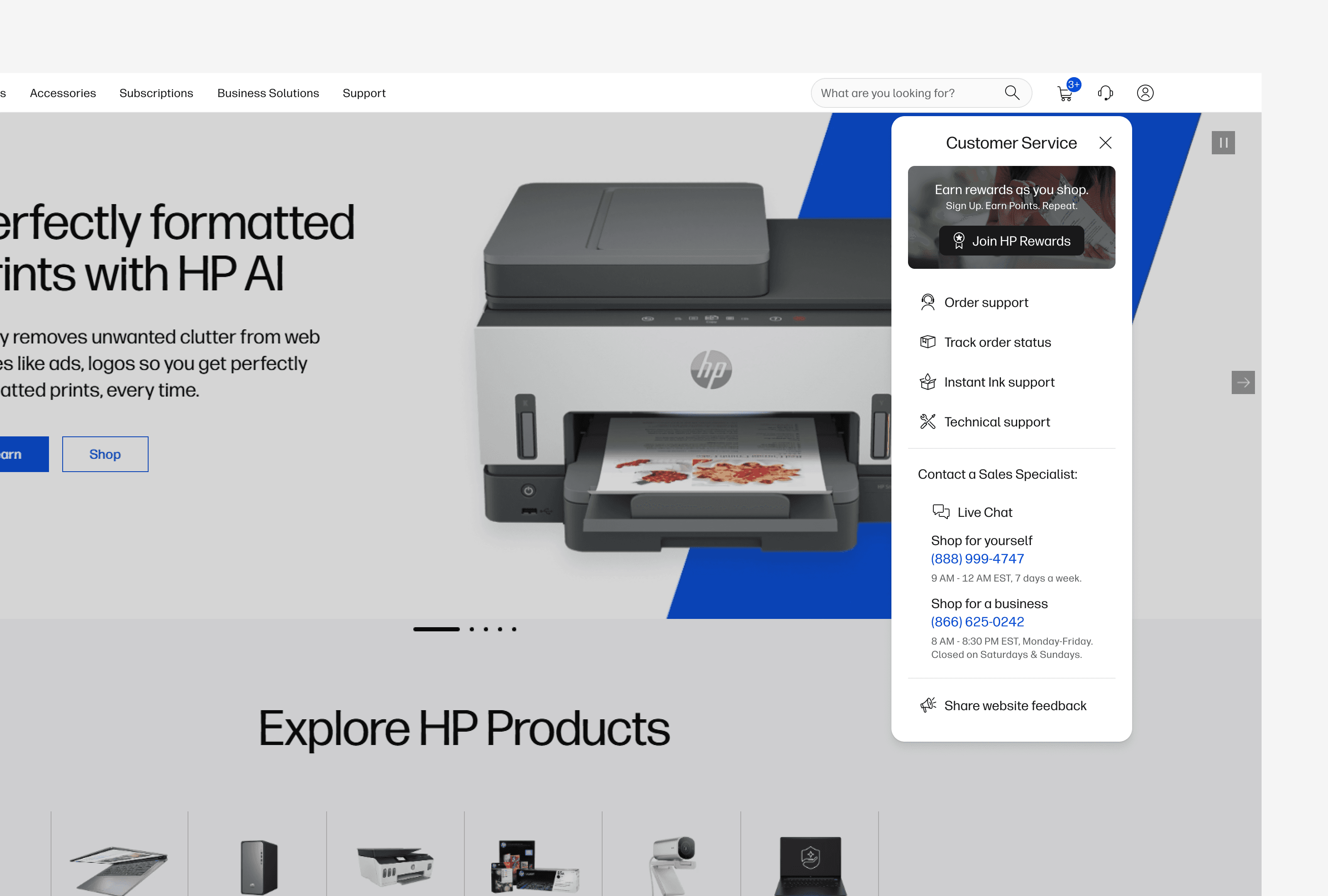Image resolution: width=1328 pixels, height=896 pixels.
Task: Select the second carousel dot indicator
Action: pos(471,629)
